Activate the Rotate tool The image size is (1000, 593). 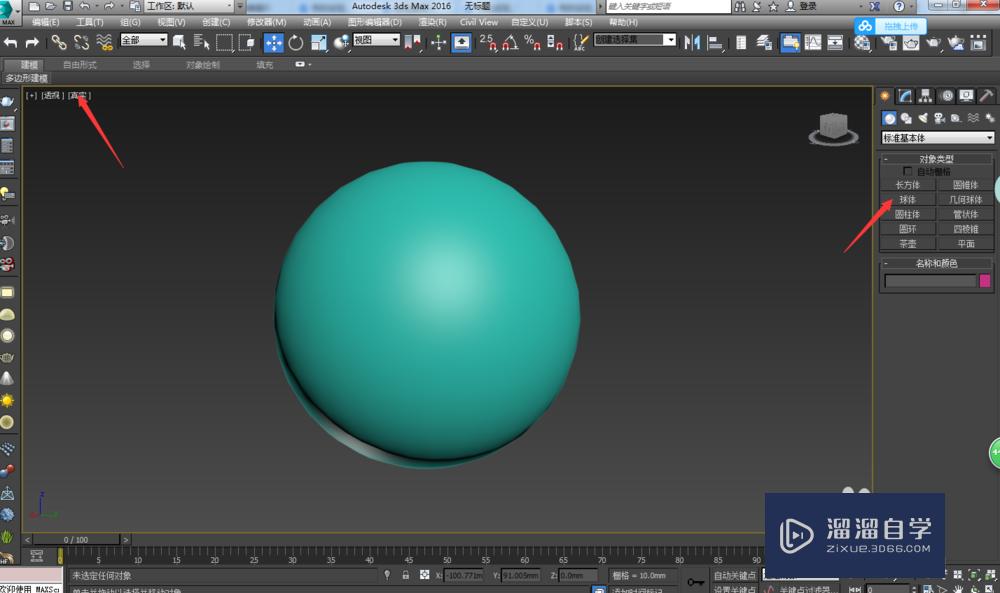click(x=296, y=42)
